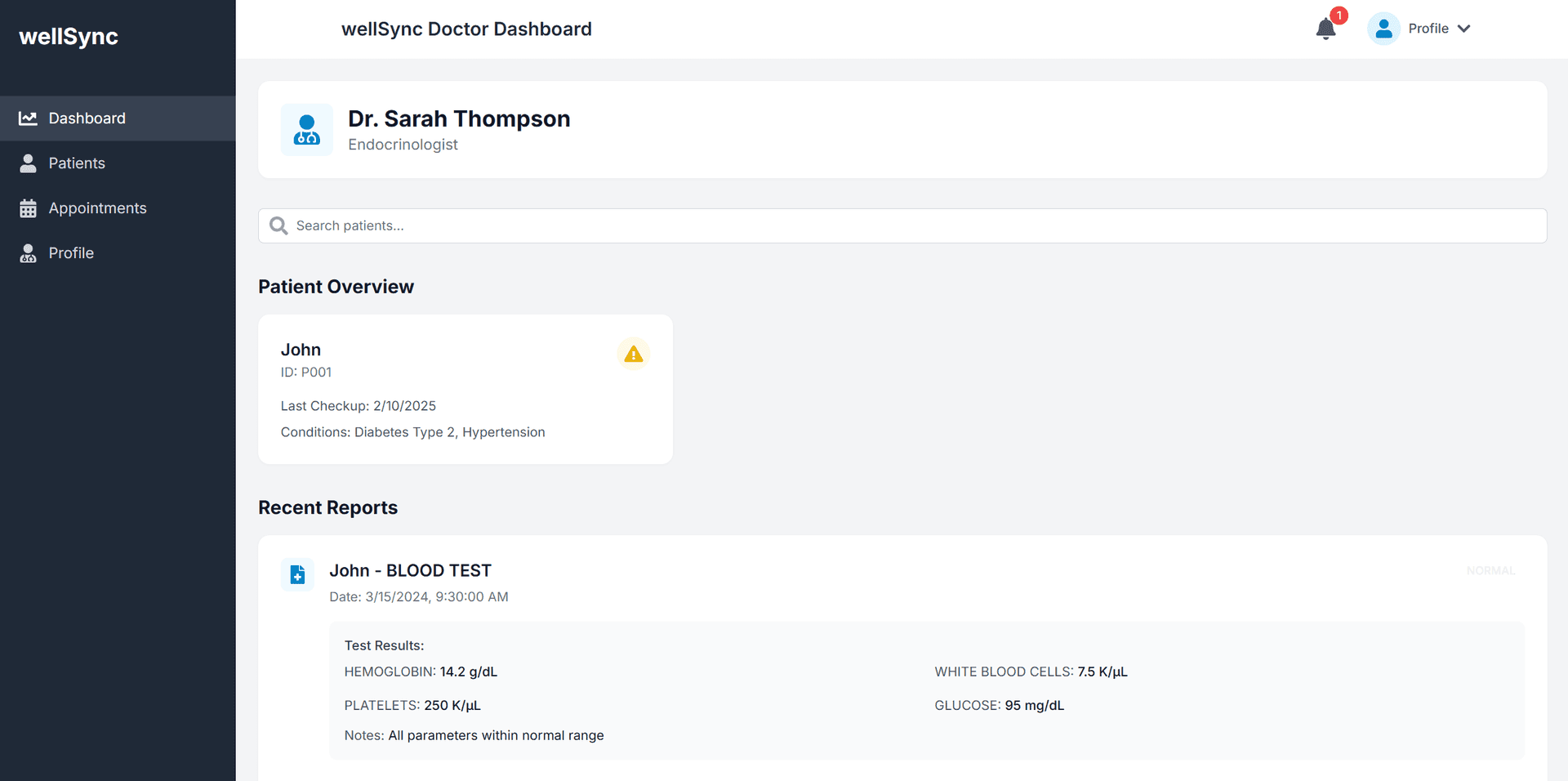Screen dimensions: 1568x781
Task: Open the blood test document icon
Action: click(x=297, y=574)
